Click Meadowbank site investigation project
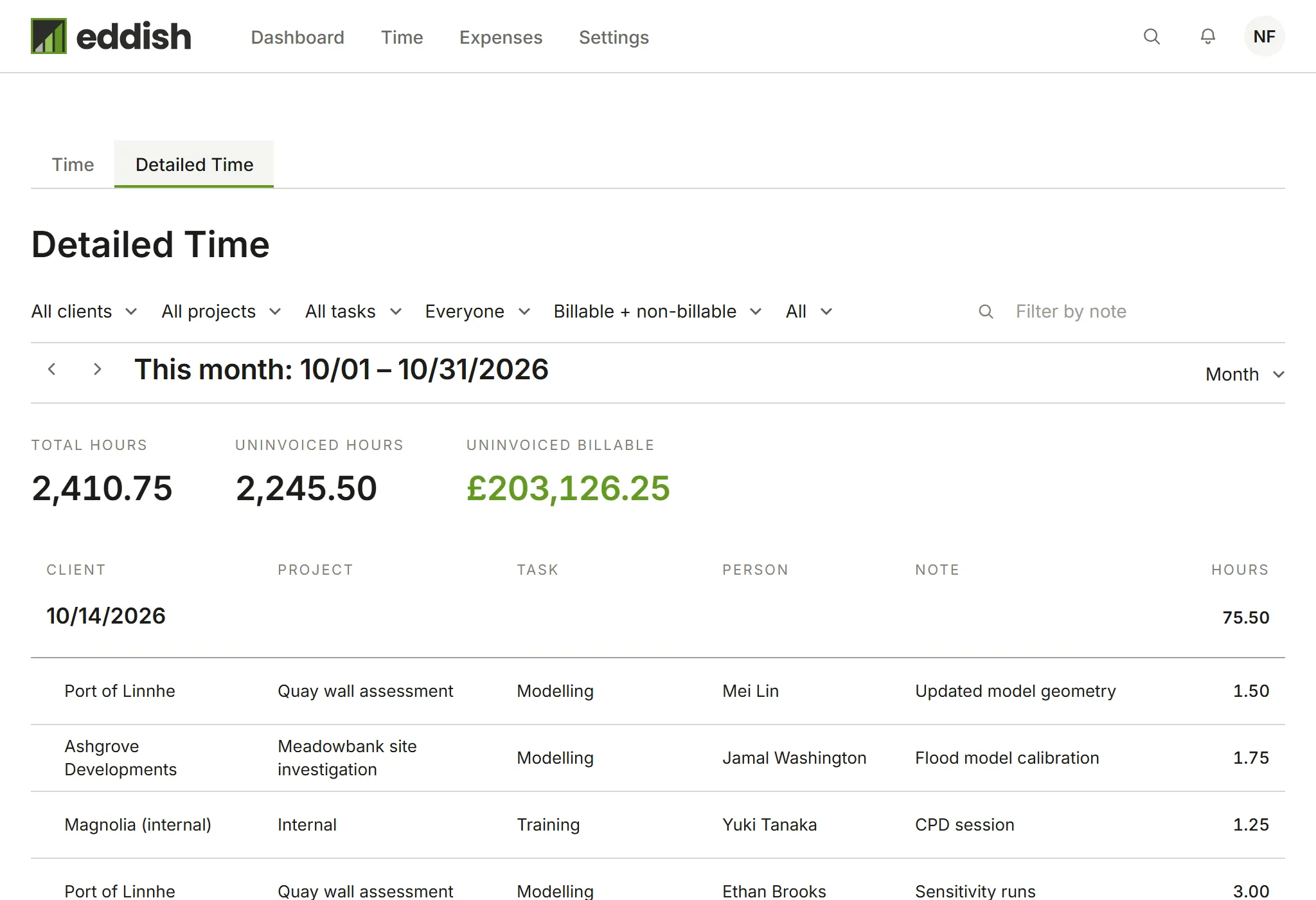This screenshot has width=1316, height=900. click(347, 758)
